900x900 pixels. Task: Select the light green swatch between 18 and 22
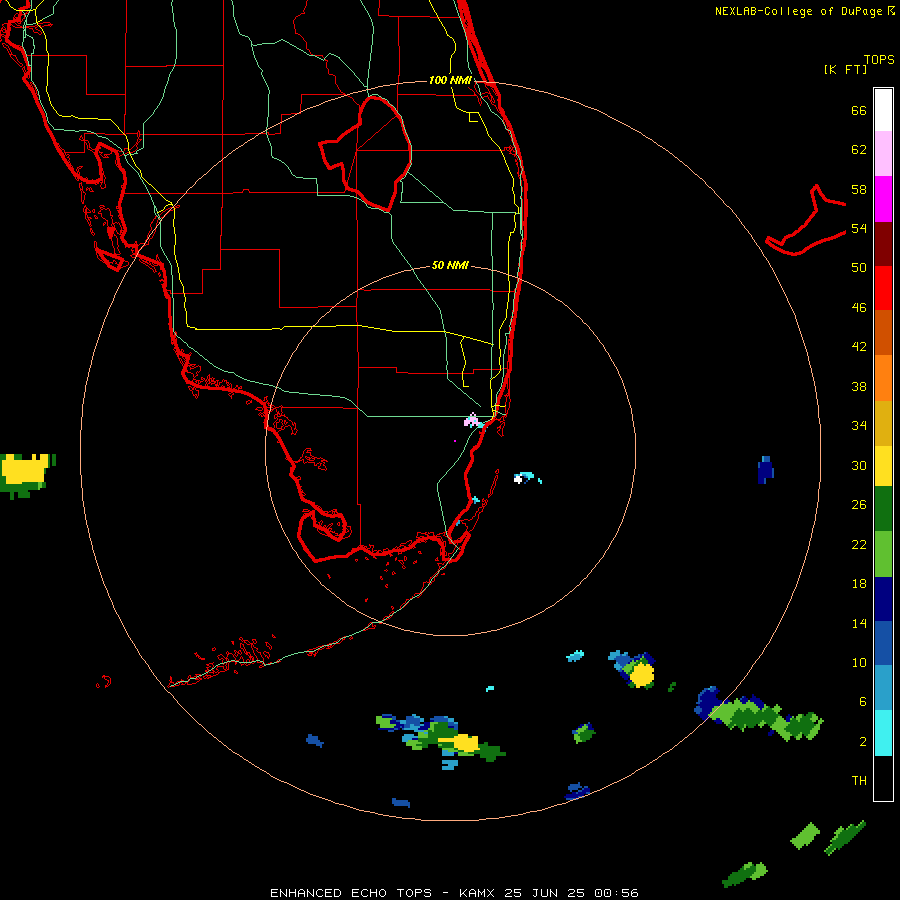tap(883, 554)
